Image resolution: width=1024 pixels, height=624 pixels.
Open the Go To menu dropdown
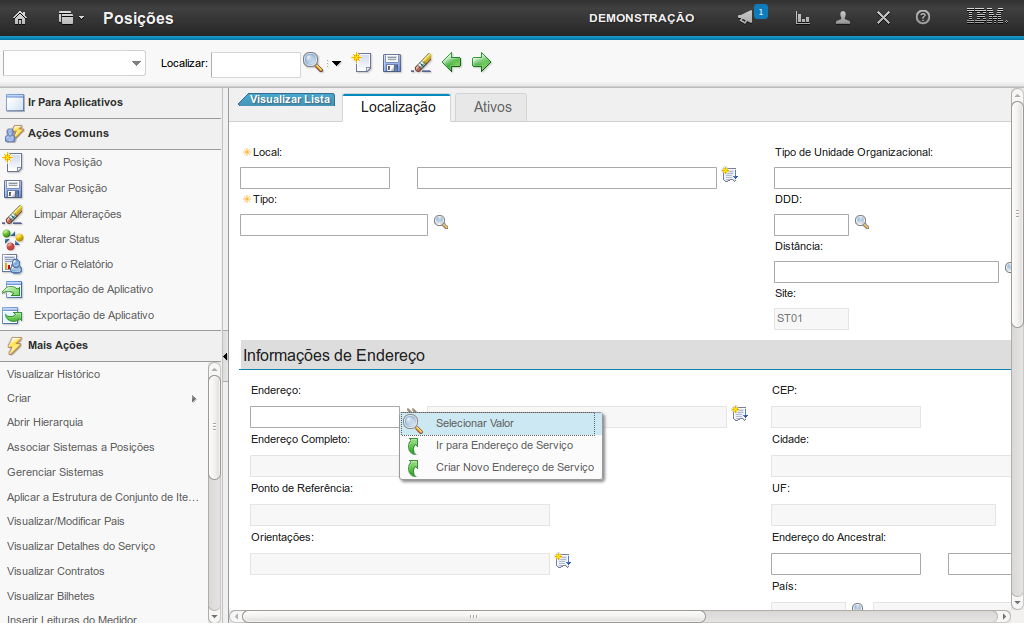(71, 18)
